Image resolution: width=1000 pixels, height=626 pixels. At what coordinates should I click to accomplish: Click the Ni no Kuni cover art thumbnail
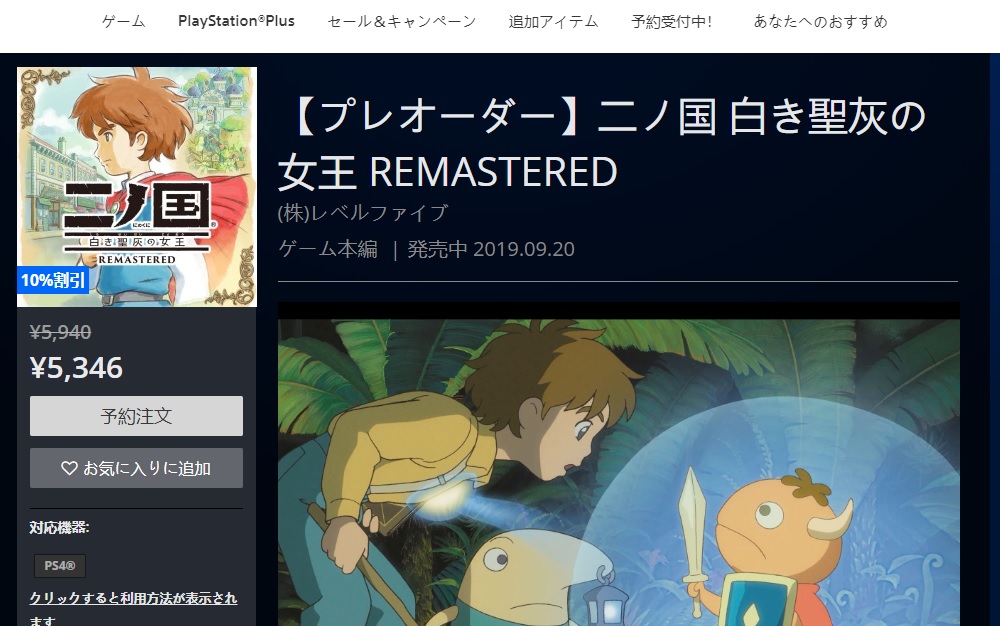pos(137,187)
